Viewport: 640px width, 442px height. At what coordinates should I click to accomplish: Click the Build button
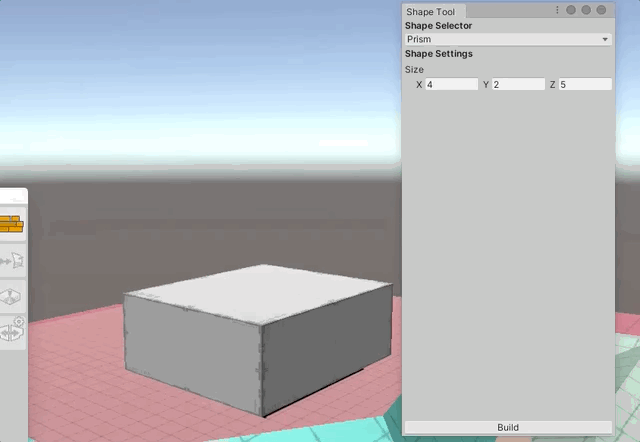508,427
